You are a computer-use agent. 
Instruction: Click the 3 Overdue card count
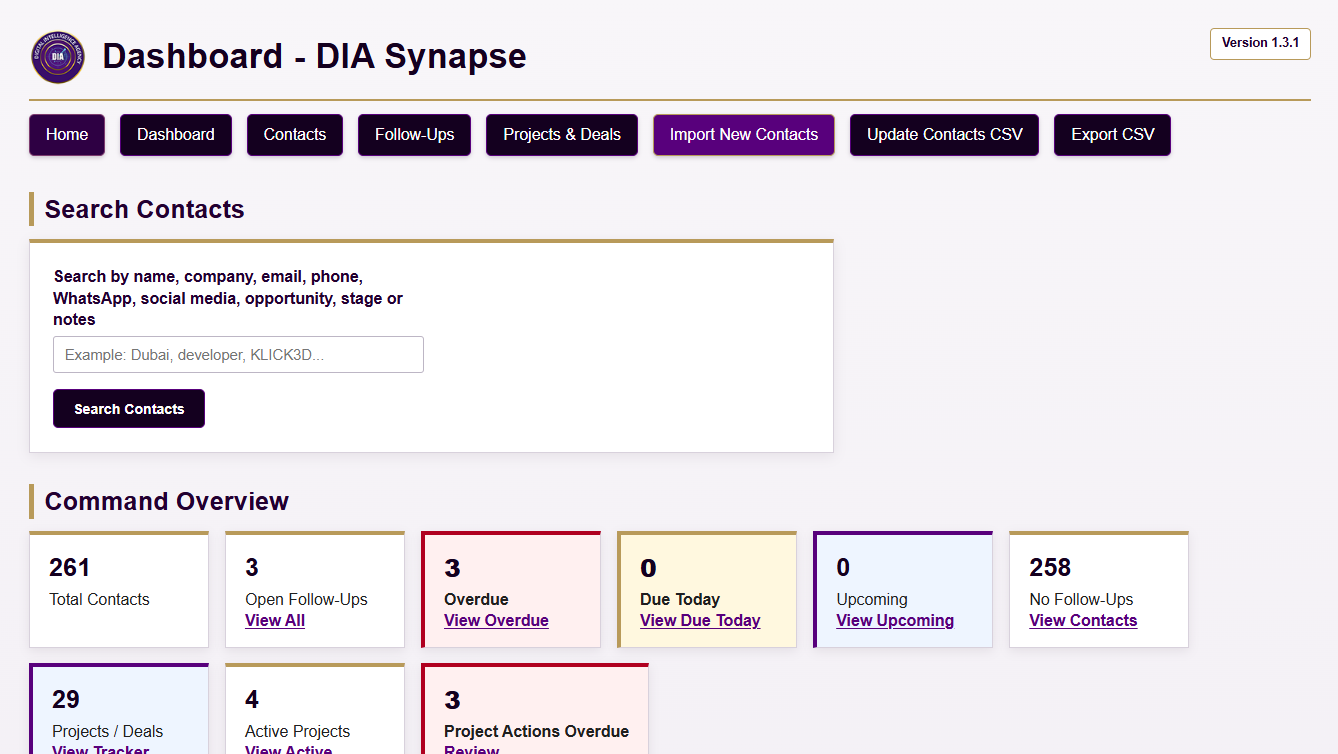tap(452, 568)
